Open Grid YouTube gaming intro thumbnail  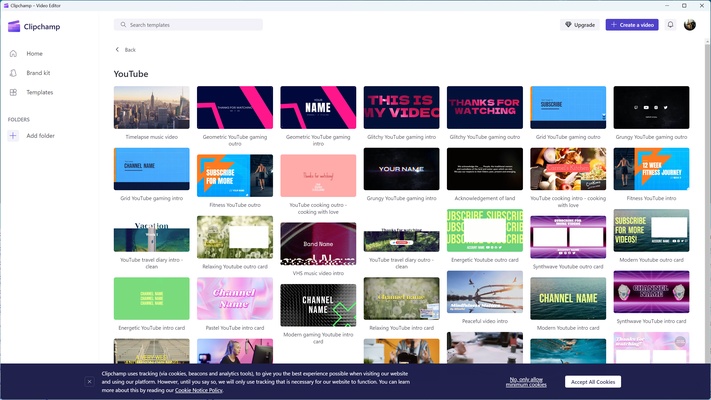click(151, 169)
